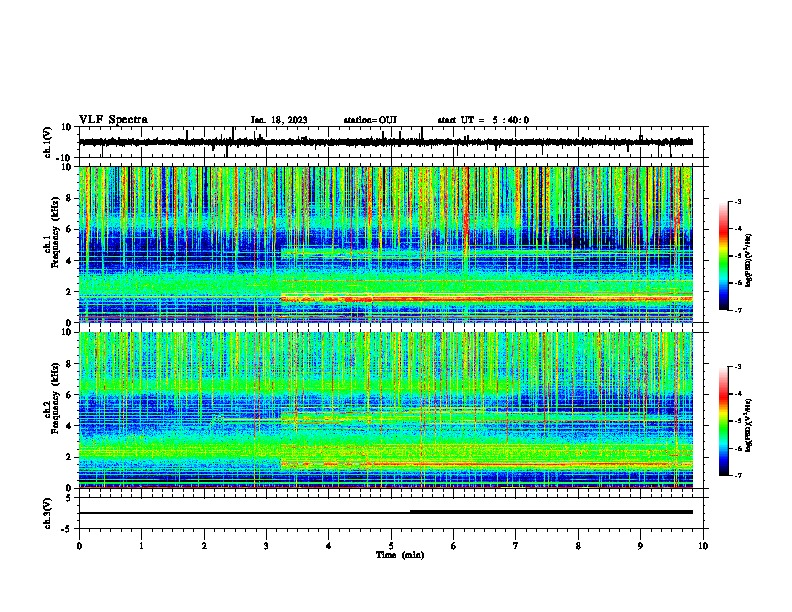Click the "-3" tick on ch.2 colorbar

738,367
